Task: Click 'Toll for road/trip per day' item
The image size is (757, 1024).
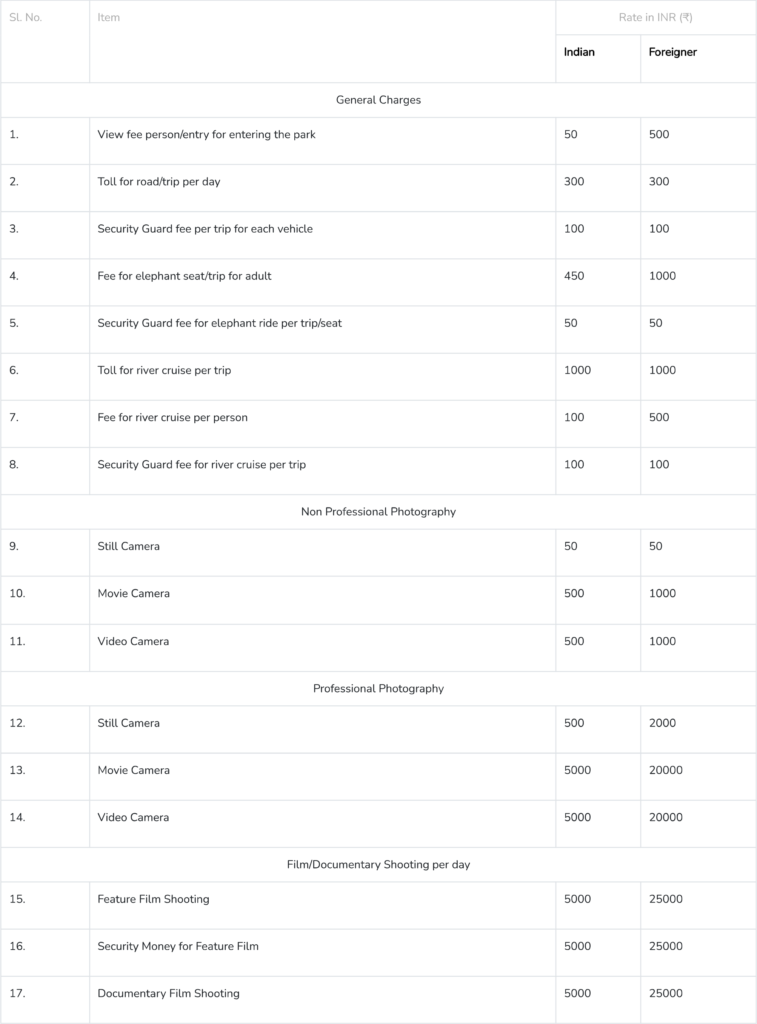Action: [159, 182]
